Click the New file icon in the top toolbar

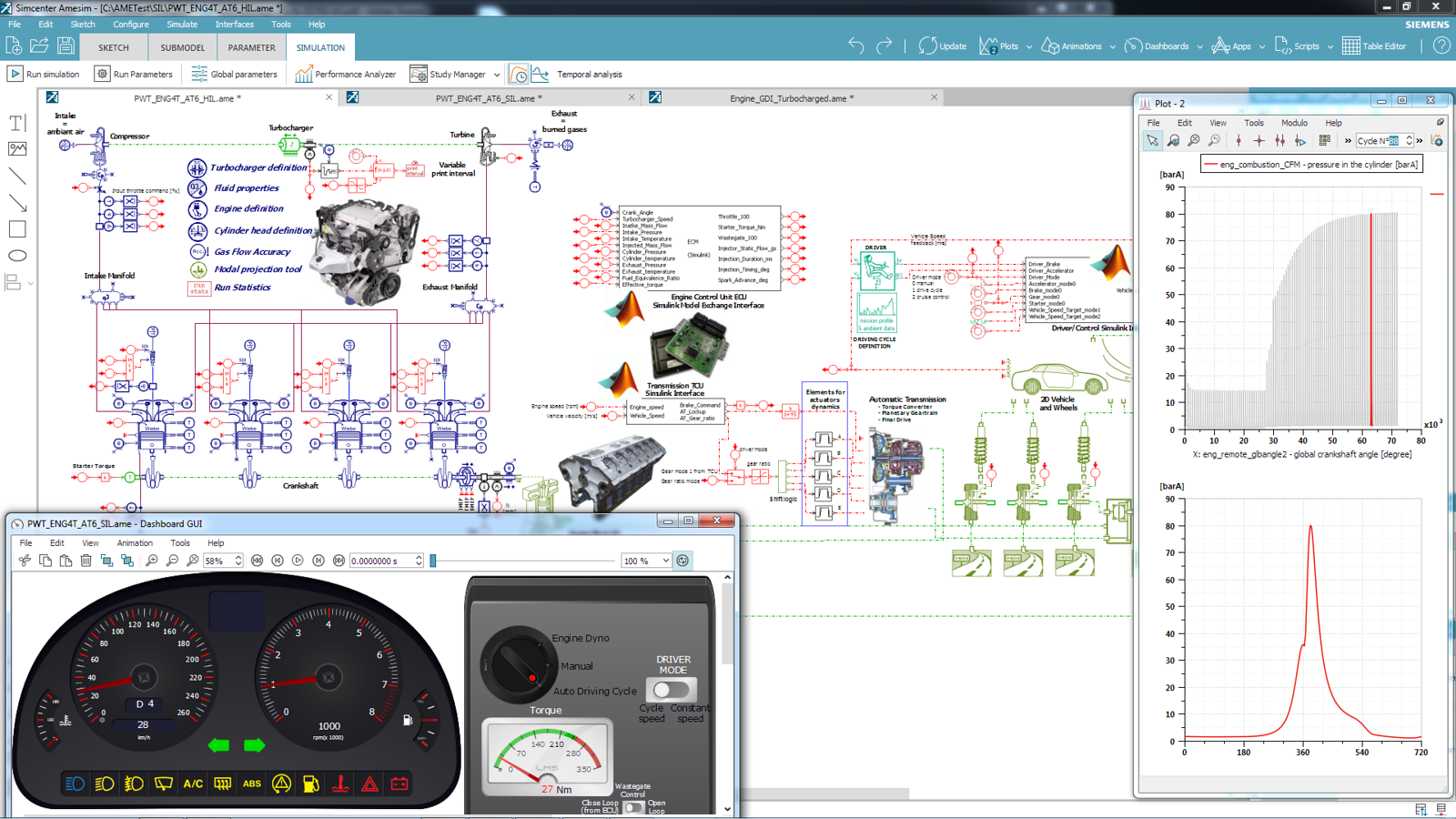pyautogui.click(x=14, y=45)
